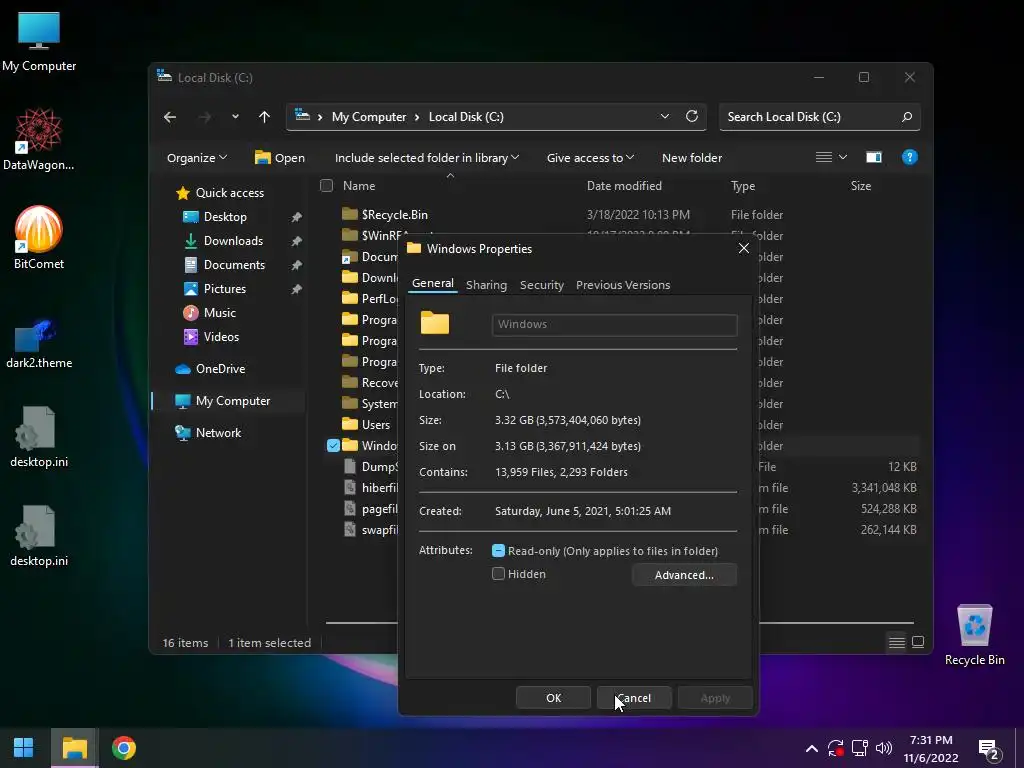
Task: Switch to Sharing tab
Action: point(487,285)
